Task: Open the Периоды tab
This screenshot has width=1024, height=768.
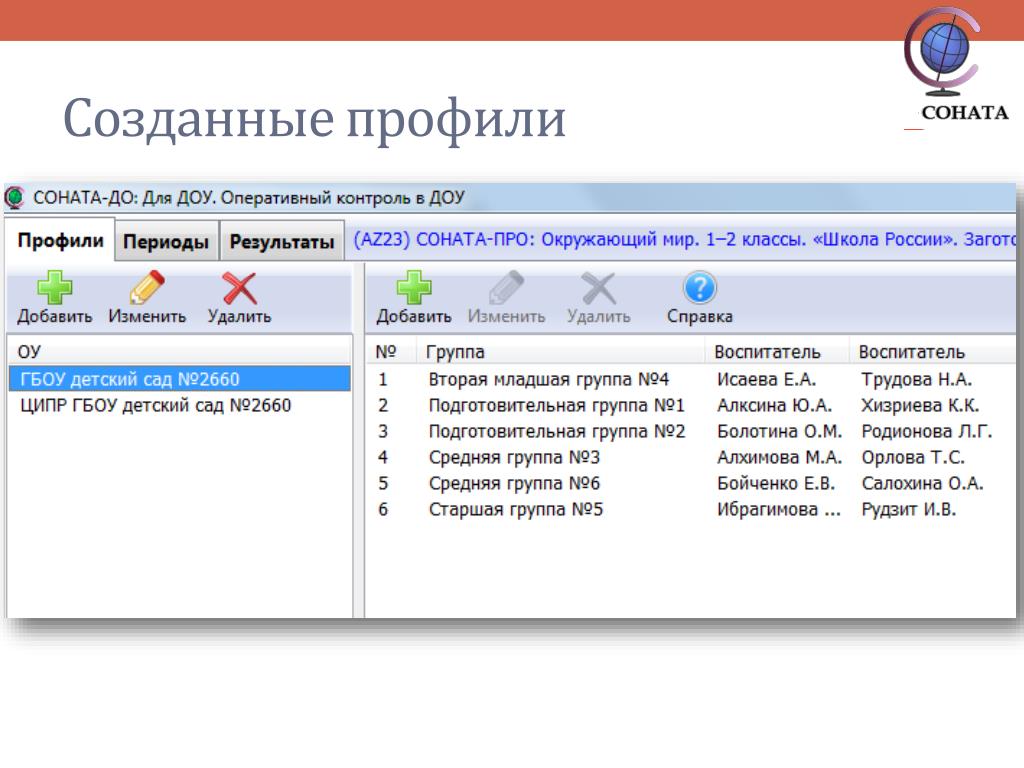Action: tap(166, 242)
